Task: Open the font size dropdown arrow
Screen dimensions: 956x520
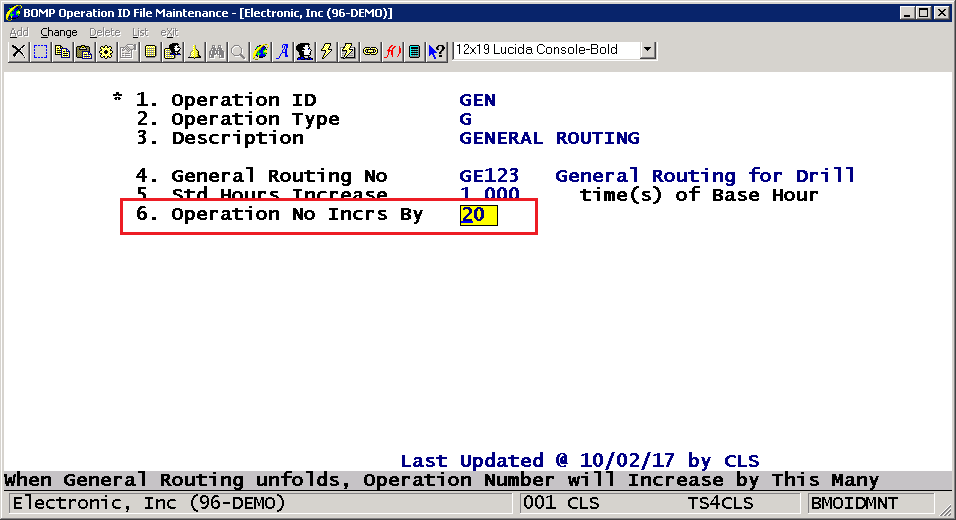Action: [x=647, y=50]
